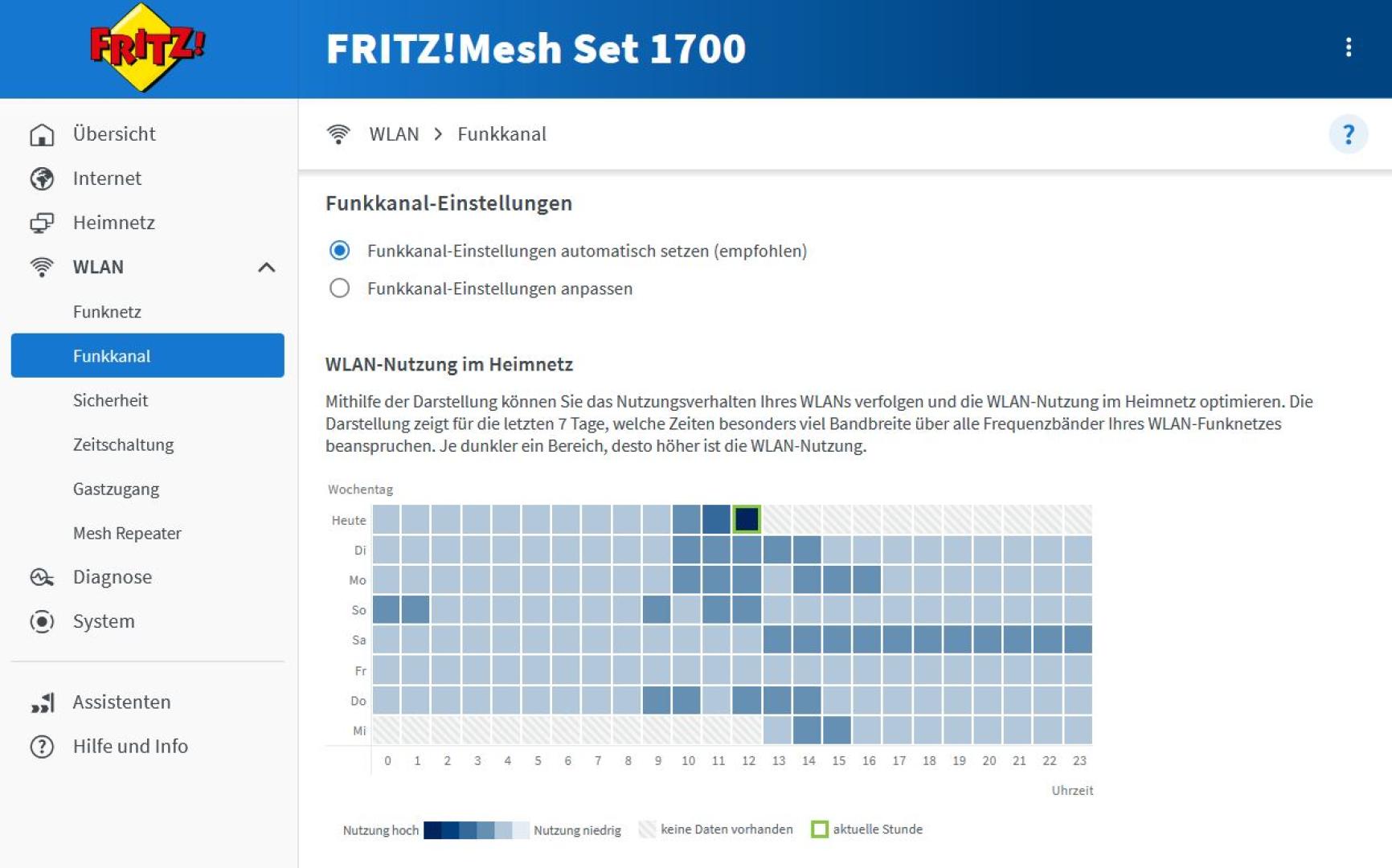Expand the WLAN breadcrumb entry
Image resolution: width=1392 pixels, height=868 pixels.
click(x=393, y=133)
